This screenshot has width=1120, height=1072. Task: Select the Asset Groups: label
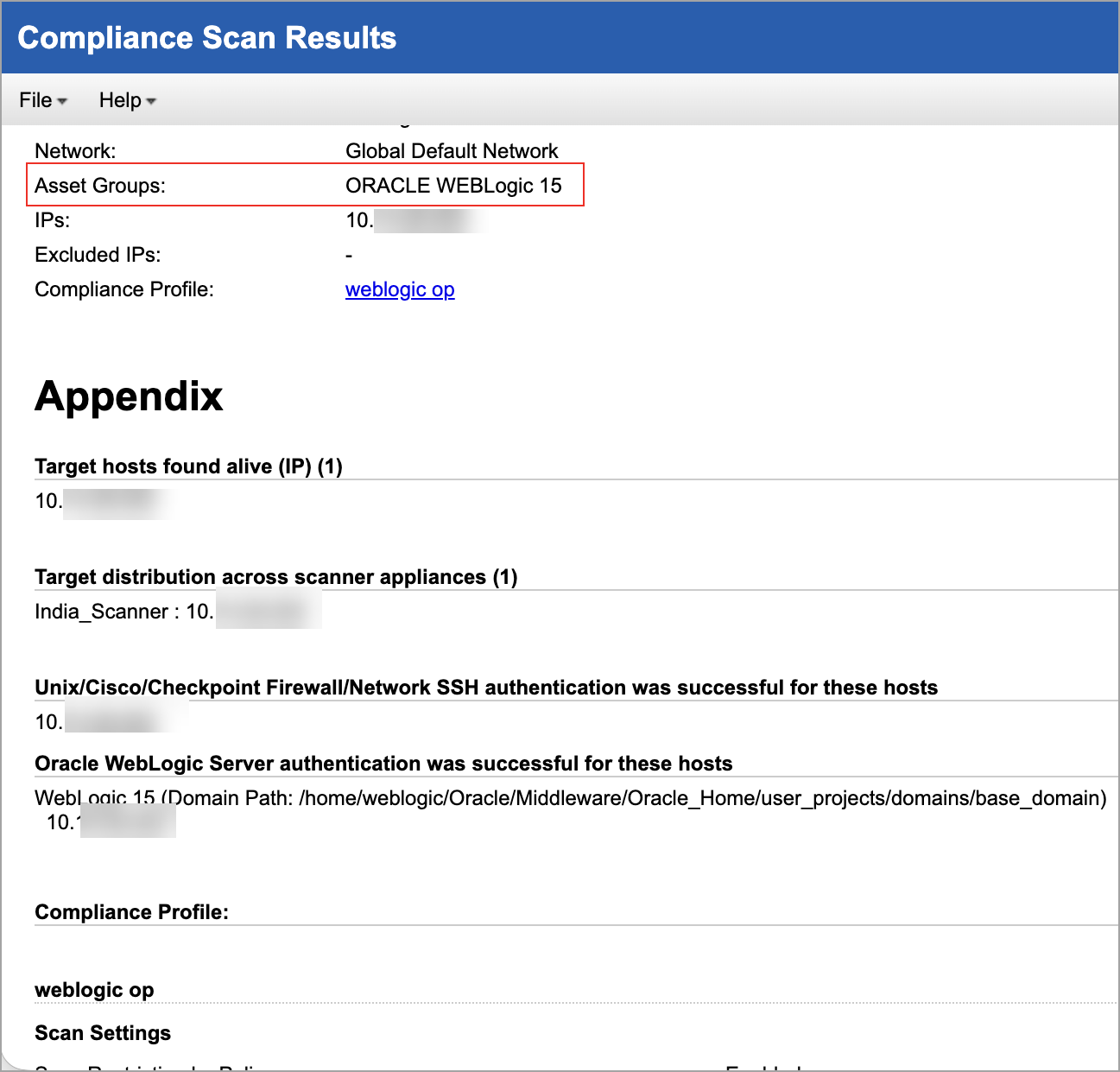100,186
